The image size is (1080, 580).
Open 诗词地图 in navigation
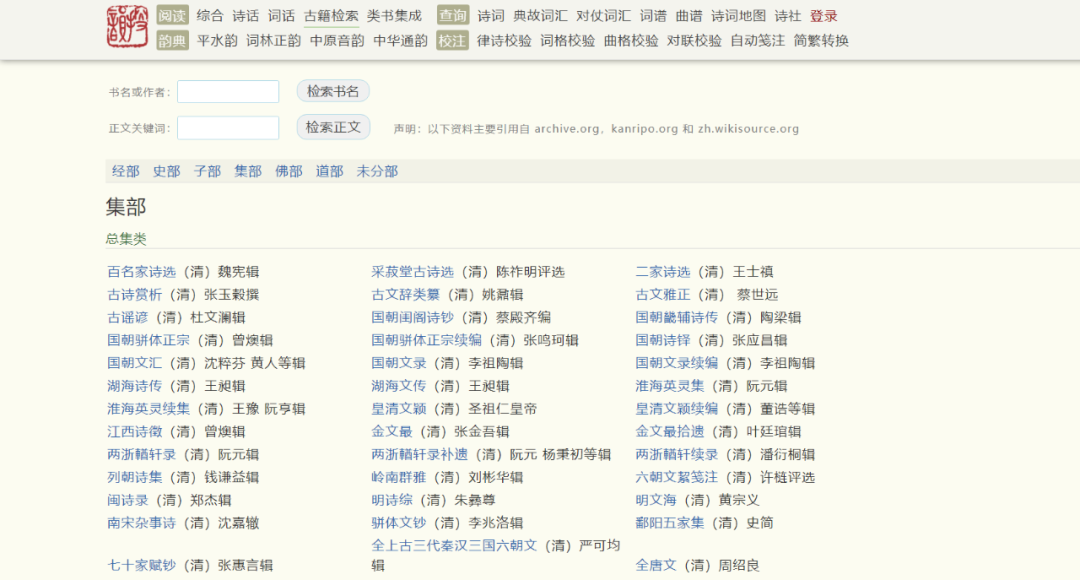pos(738,16)
